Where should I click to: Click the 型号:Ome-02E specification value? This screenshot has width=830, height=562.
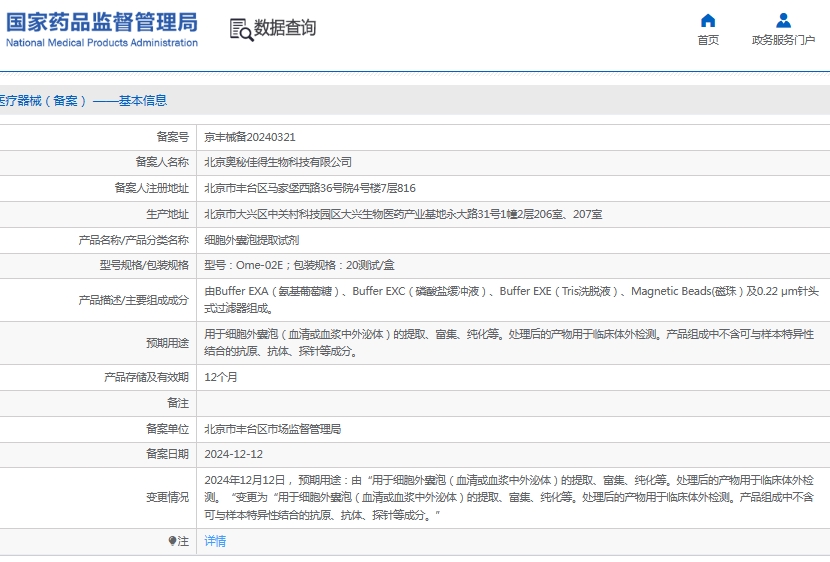click(299, 265)
